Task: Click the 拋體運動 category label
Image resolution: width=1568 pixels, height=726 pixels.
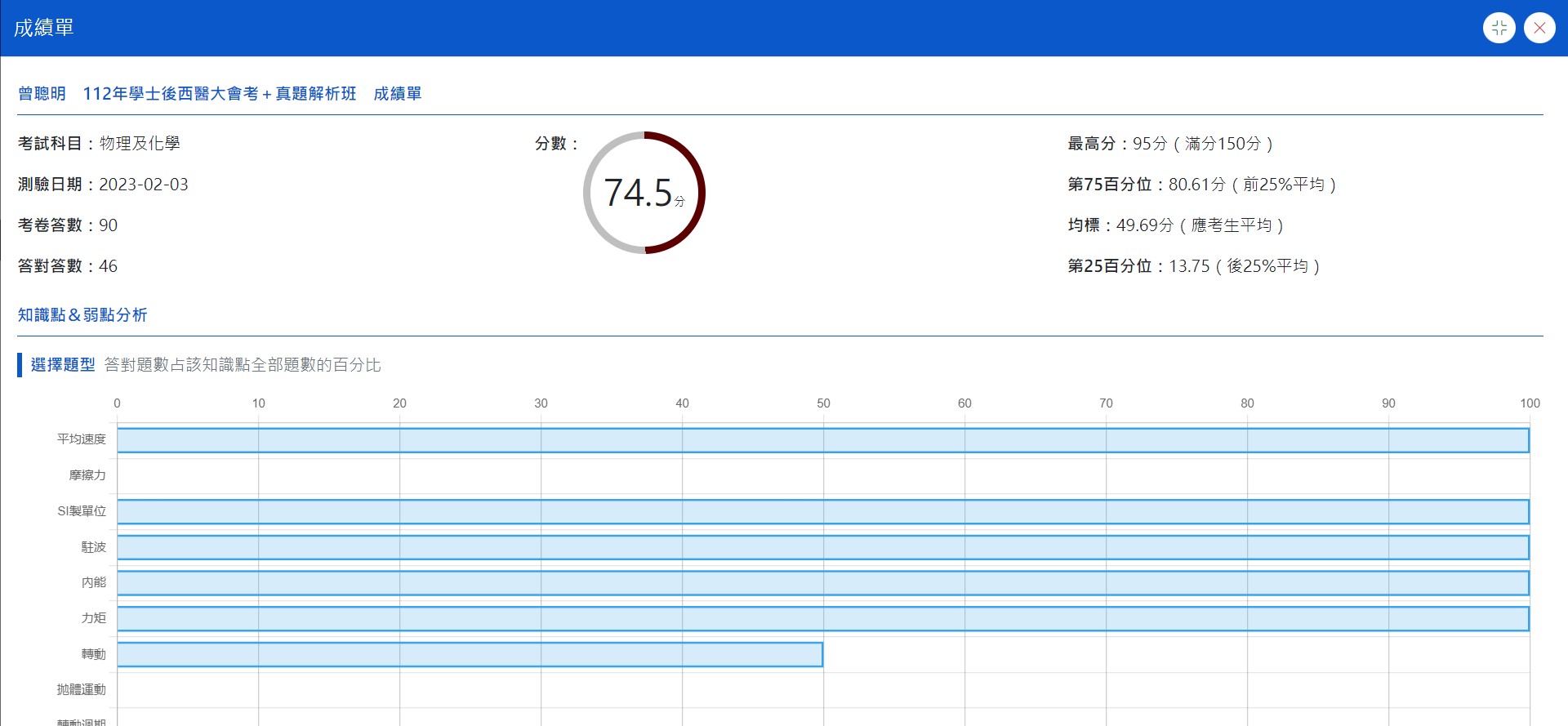Action: tap(82, 690)
